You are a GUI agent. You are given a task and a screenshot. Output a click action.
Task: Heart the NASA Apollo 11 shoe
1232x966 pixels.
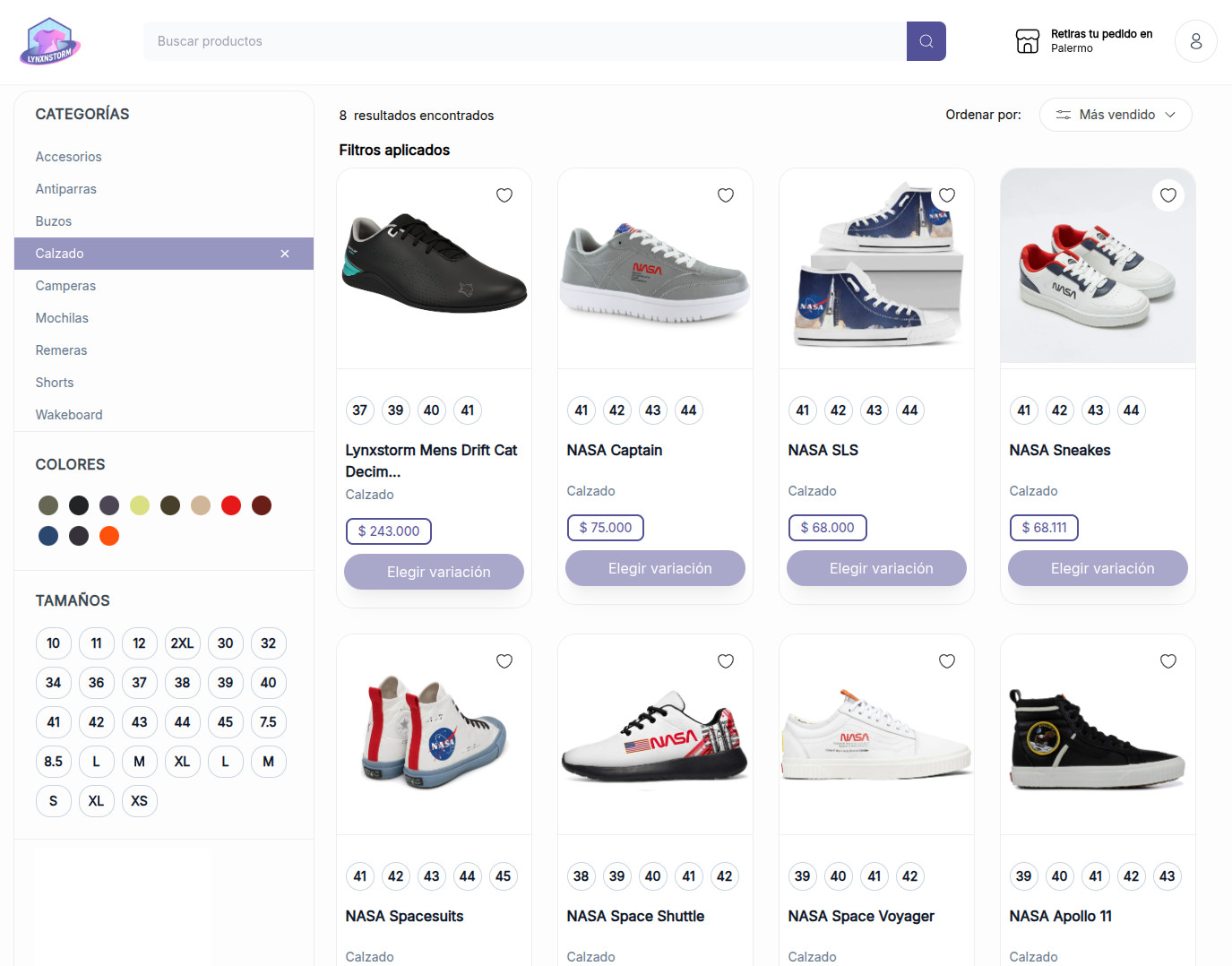[1168, 661]
